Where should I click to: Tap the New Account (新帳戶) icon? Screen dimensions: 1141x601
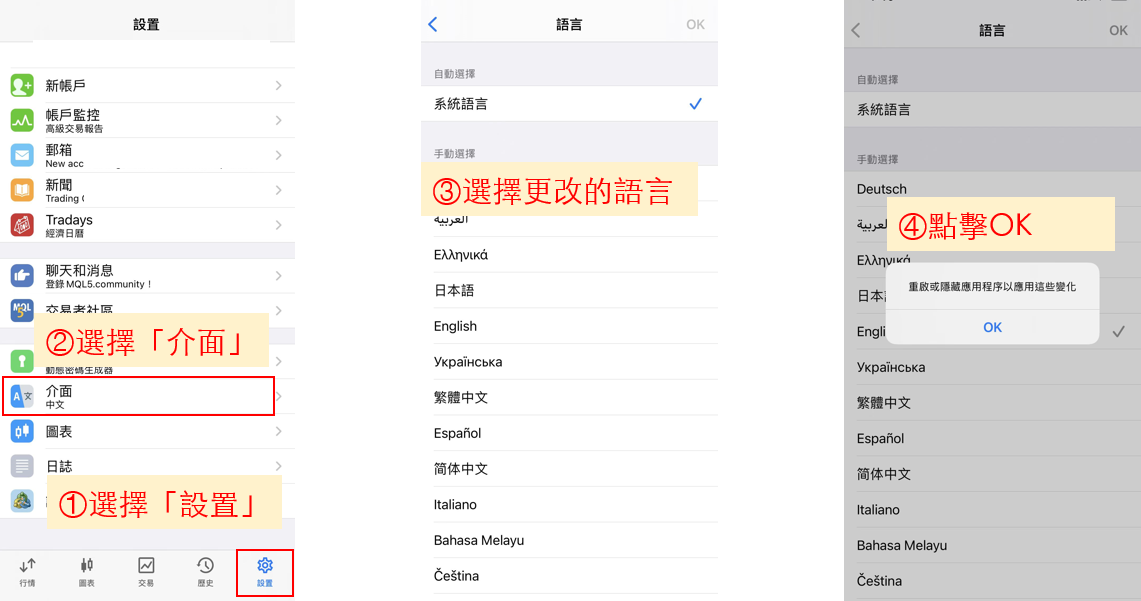pyautogui.click(x=22, y=86)
